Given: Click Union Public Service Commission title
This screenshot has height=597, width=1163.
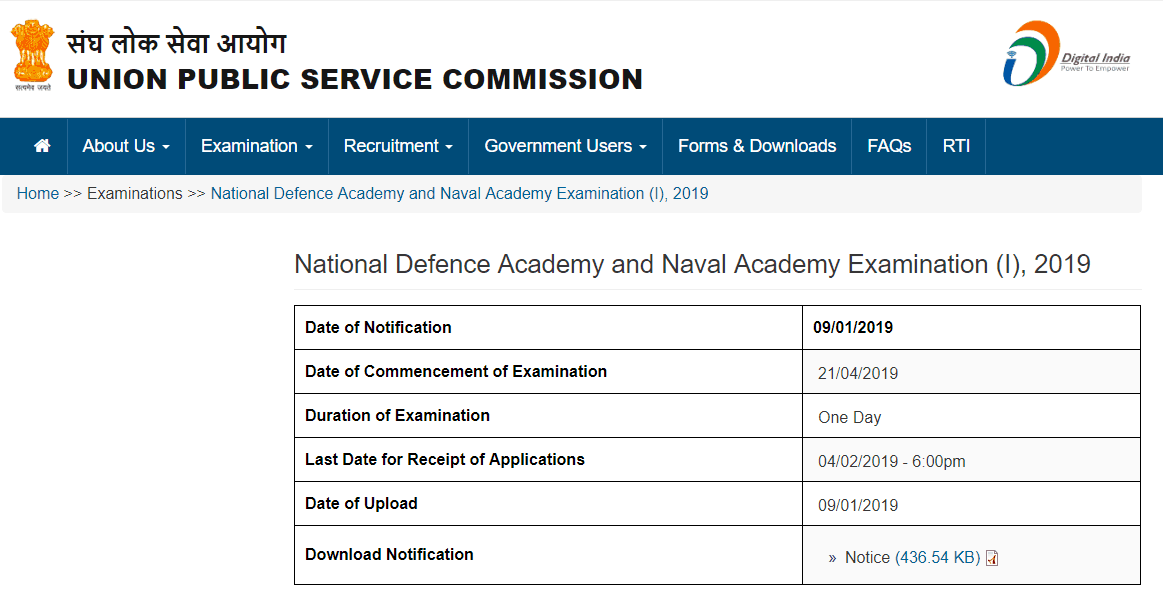Looking at the screenshot, I should coord(355,79).
